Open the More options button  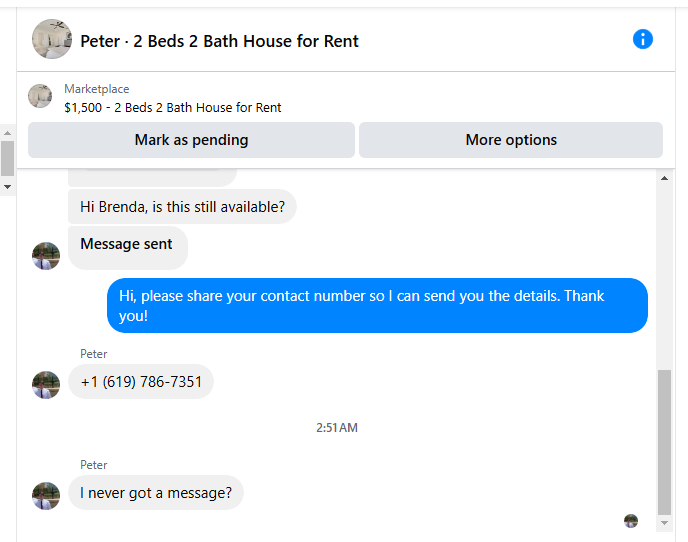click(x=511, y=140)
